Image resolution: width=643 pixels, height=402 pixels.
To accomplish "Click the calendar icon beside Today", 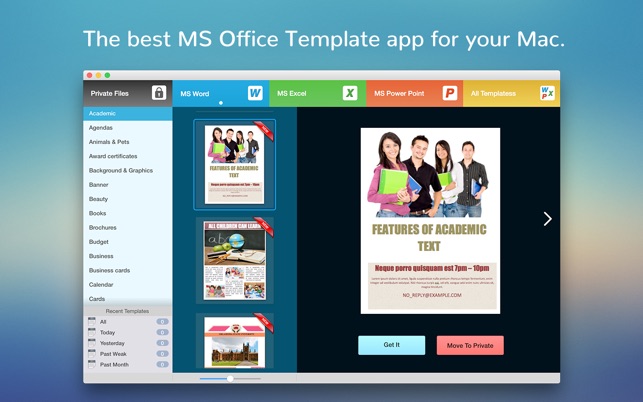I will 92,332.
